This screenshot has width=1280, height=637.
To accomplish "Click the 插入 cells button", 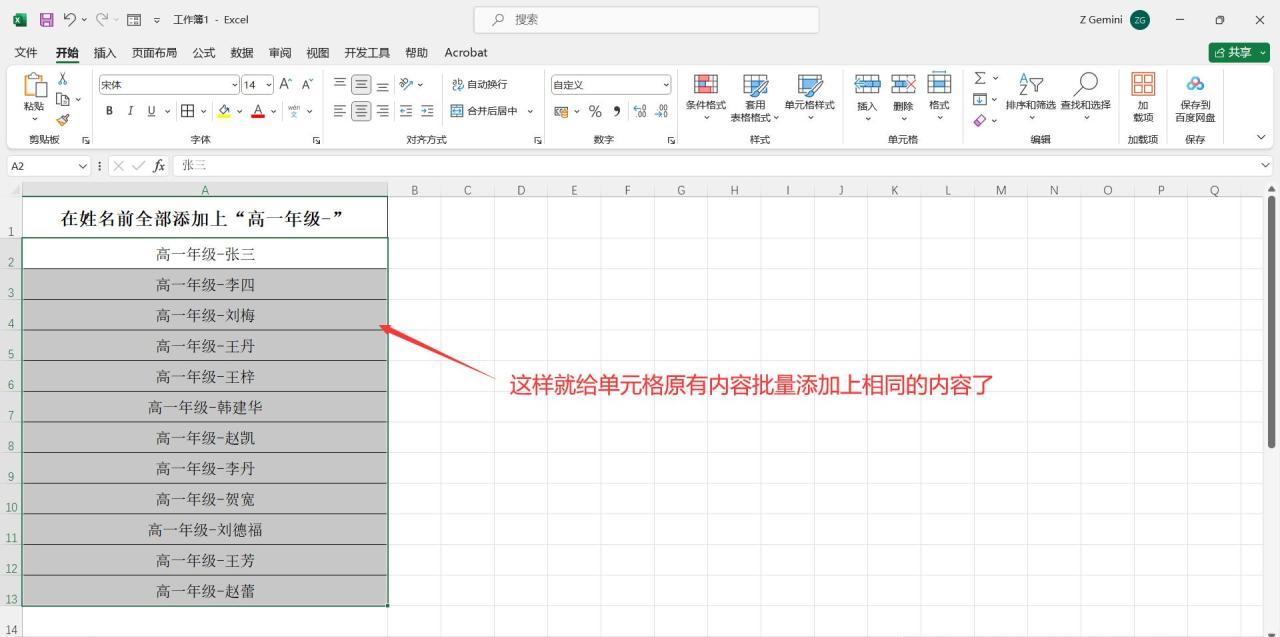I will point(867,97).
